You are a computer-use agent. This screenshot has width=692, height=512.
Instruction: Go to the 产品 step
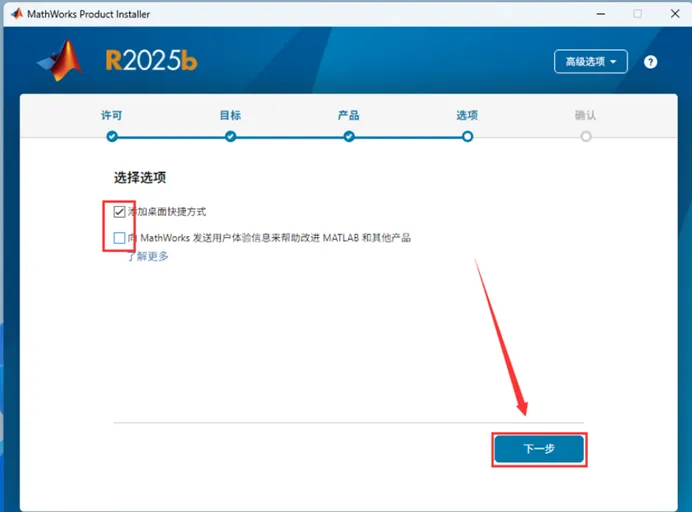pos(349,115)
